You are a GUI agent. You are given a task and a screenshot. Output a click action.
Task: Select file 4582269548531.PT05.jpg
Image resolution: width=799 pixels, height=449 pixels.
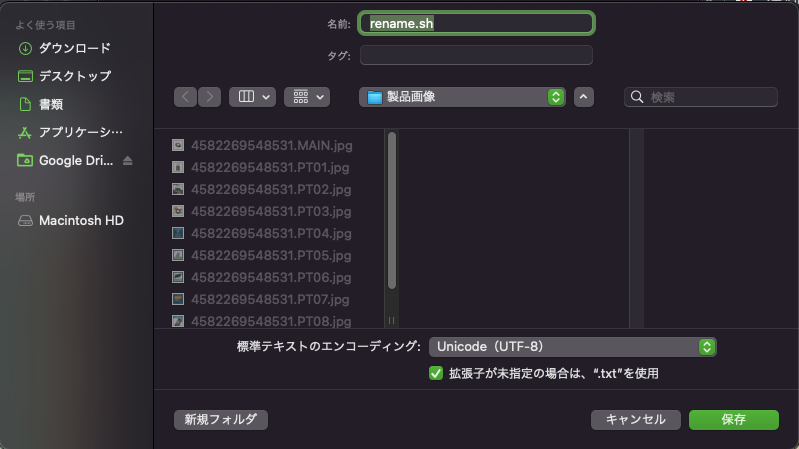pos(271,255)
